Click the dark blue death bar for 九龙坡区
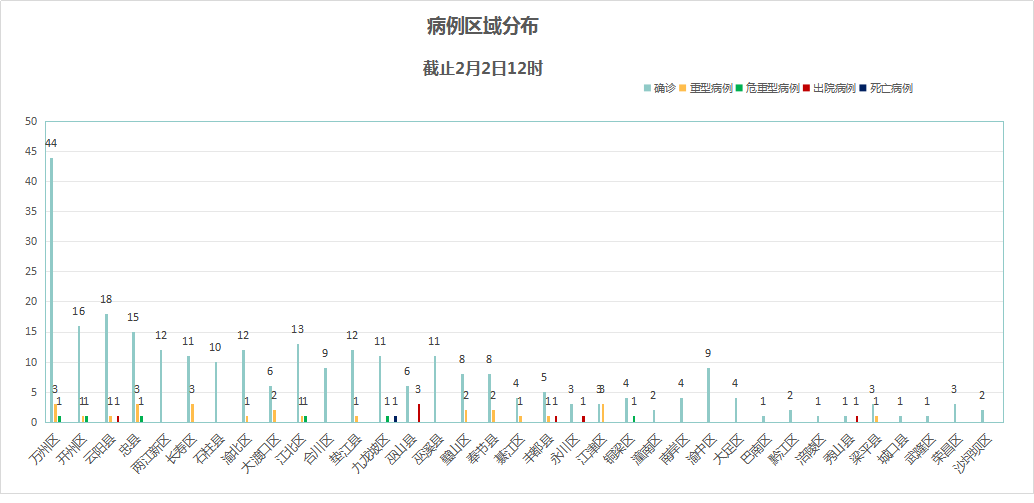 [395, 418]
